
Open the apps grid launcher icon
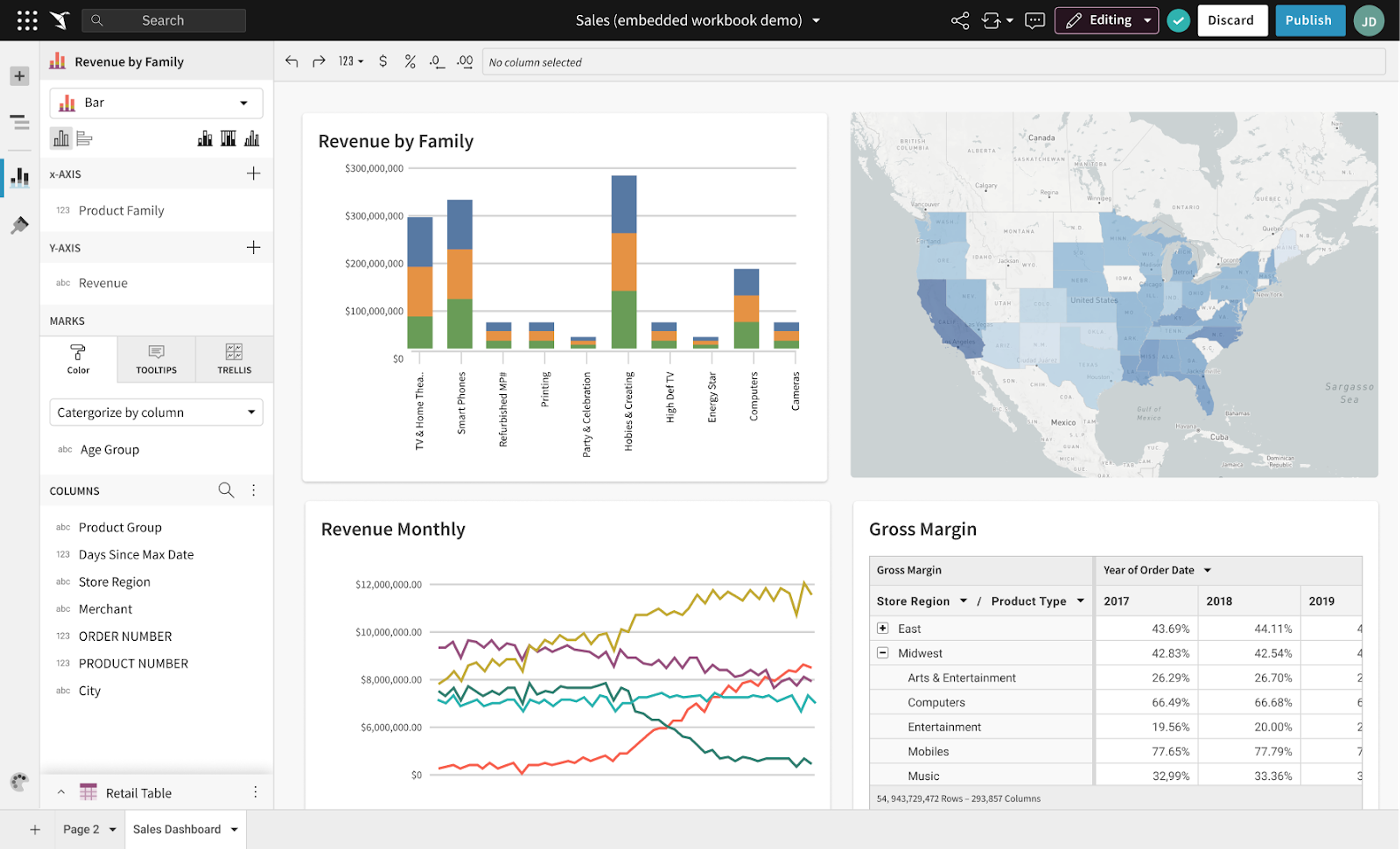27,20
